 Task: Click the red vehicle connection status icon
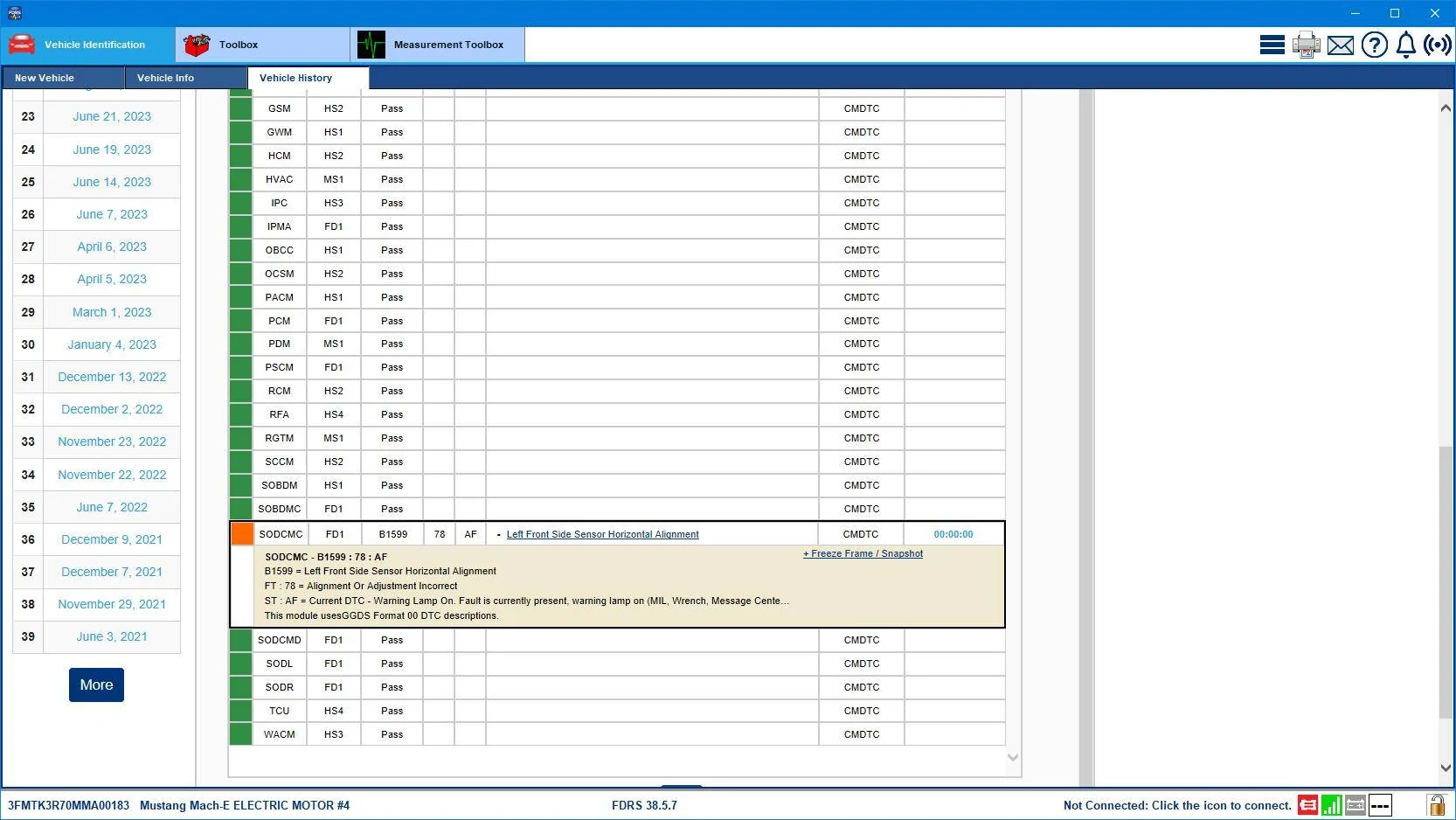click(1307, 805)
